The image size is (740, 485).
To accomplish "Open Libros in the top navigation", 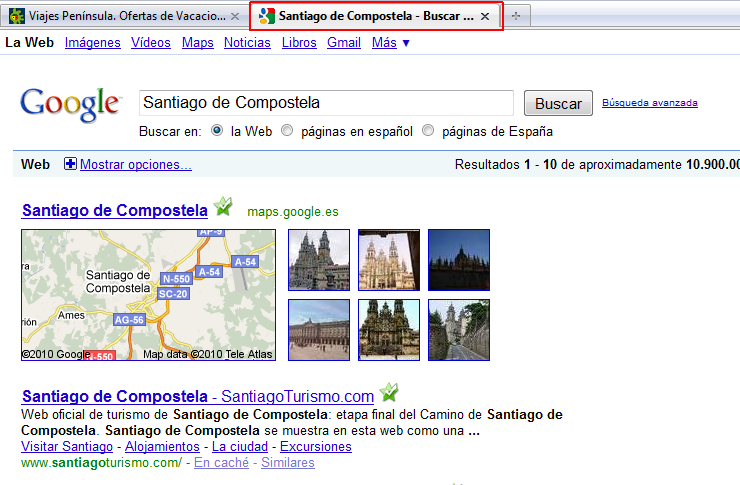I will [299, 42].
